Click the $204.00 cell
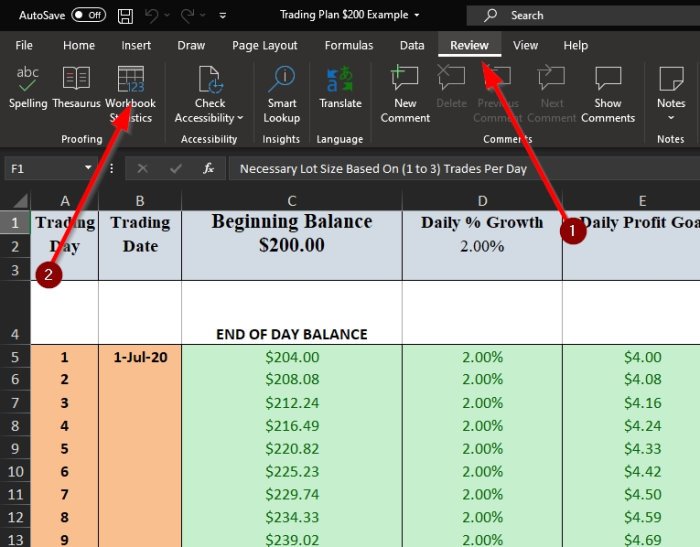Image resolution: width=700 pixels, height=547 pixels. 292,357
